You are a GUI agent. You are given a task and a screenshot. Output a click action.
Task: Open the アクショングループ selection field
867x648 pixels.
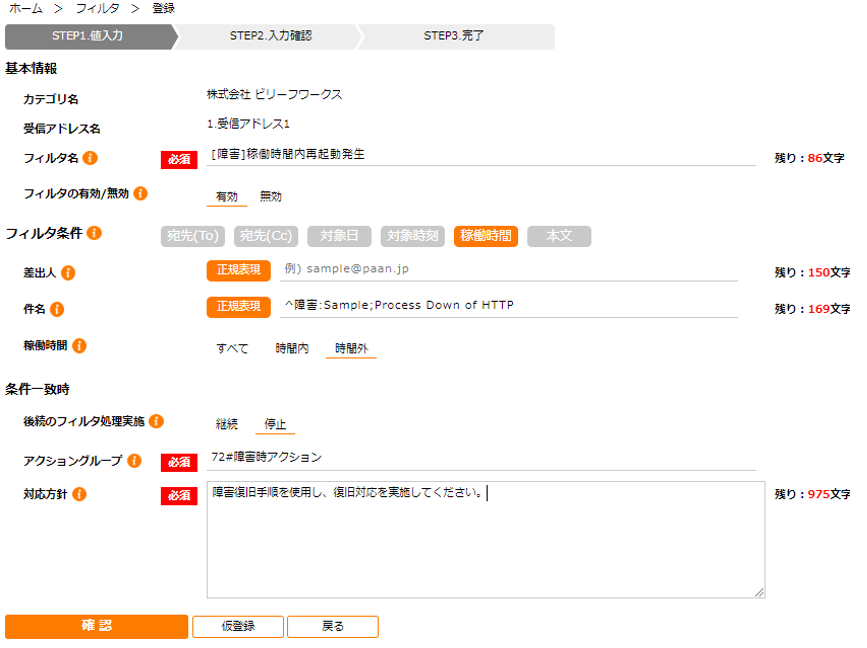tap(481, 458)
